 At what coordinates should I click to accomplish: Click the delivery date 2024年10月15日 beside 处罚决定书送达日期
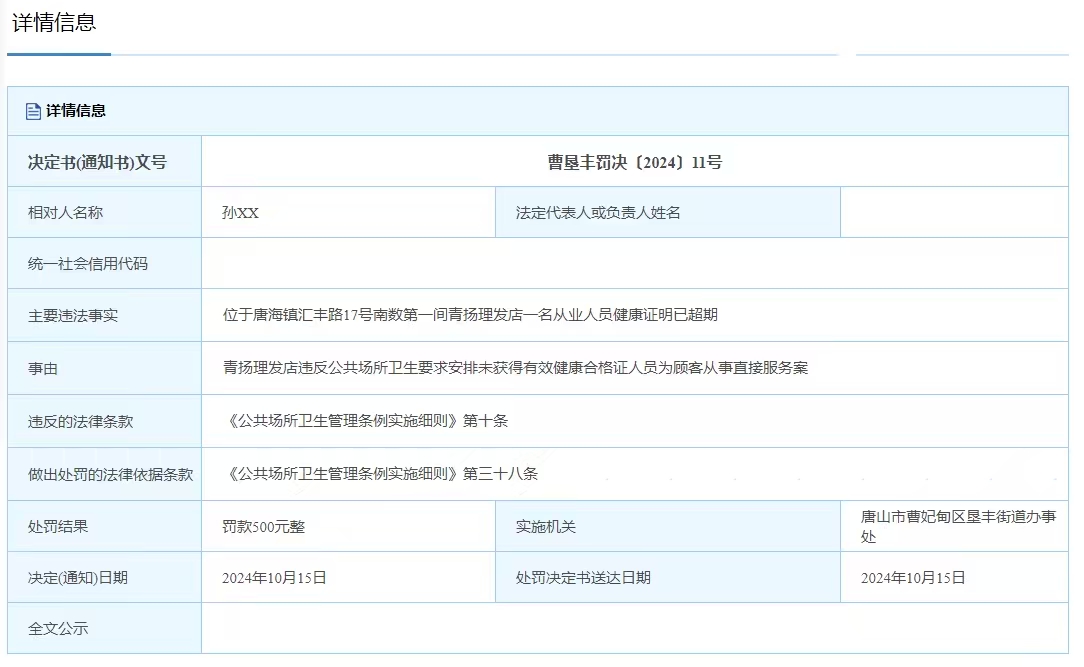coord(913,578)
